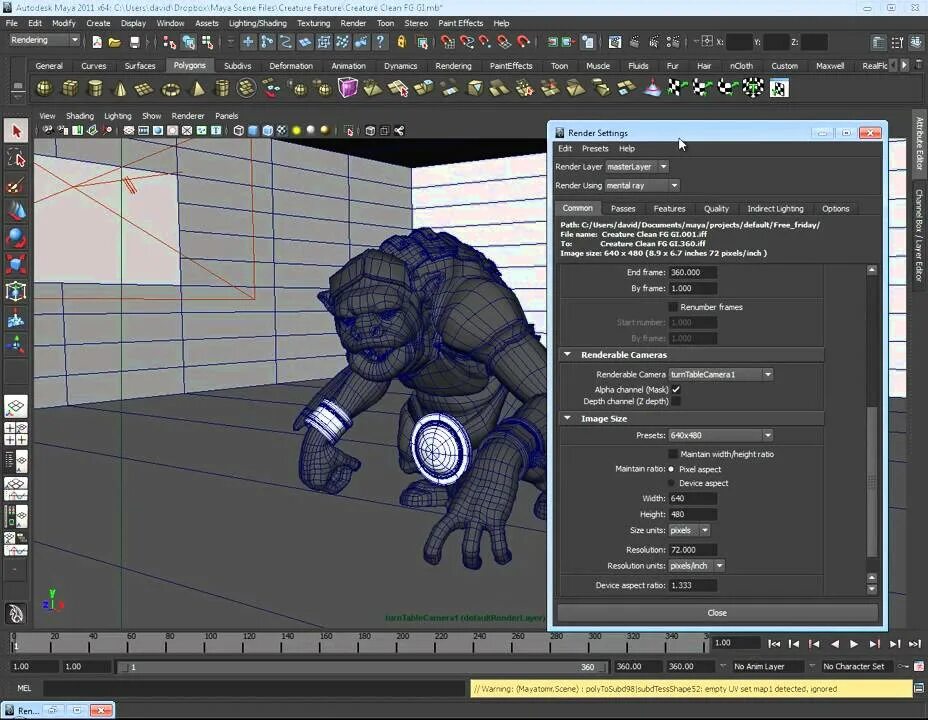Switch to Passes tab
The height and width of the screenshot is (720, 928).
pyautogui.click(x=623, y=208)
